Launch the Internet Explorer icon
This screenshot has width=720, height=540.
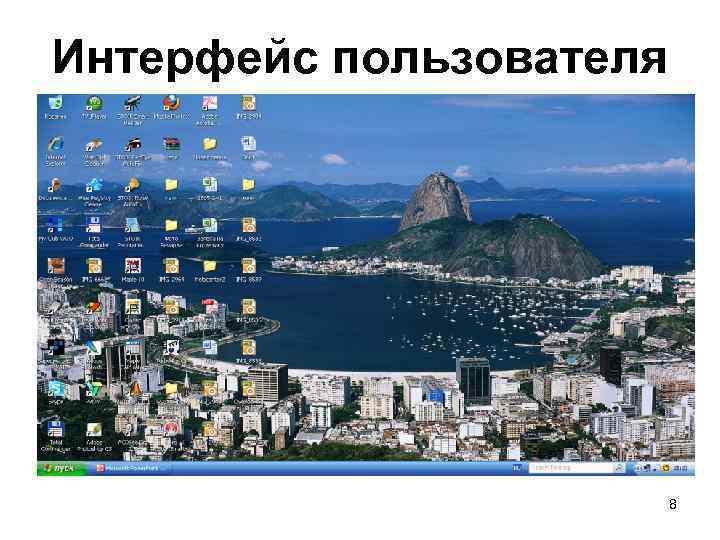[x=55, y=151]
